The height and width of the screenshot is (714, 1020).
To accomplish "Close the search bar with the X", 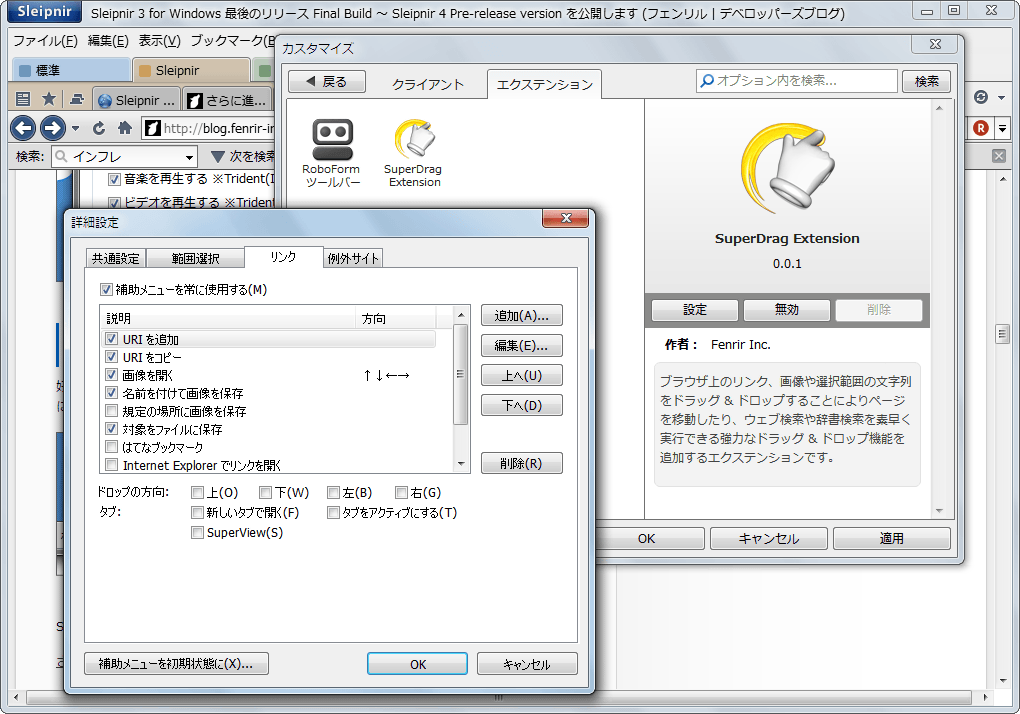I will [x=999, y=156].
